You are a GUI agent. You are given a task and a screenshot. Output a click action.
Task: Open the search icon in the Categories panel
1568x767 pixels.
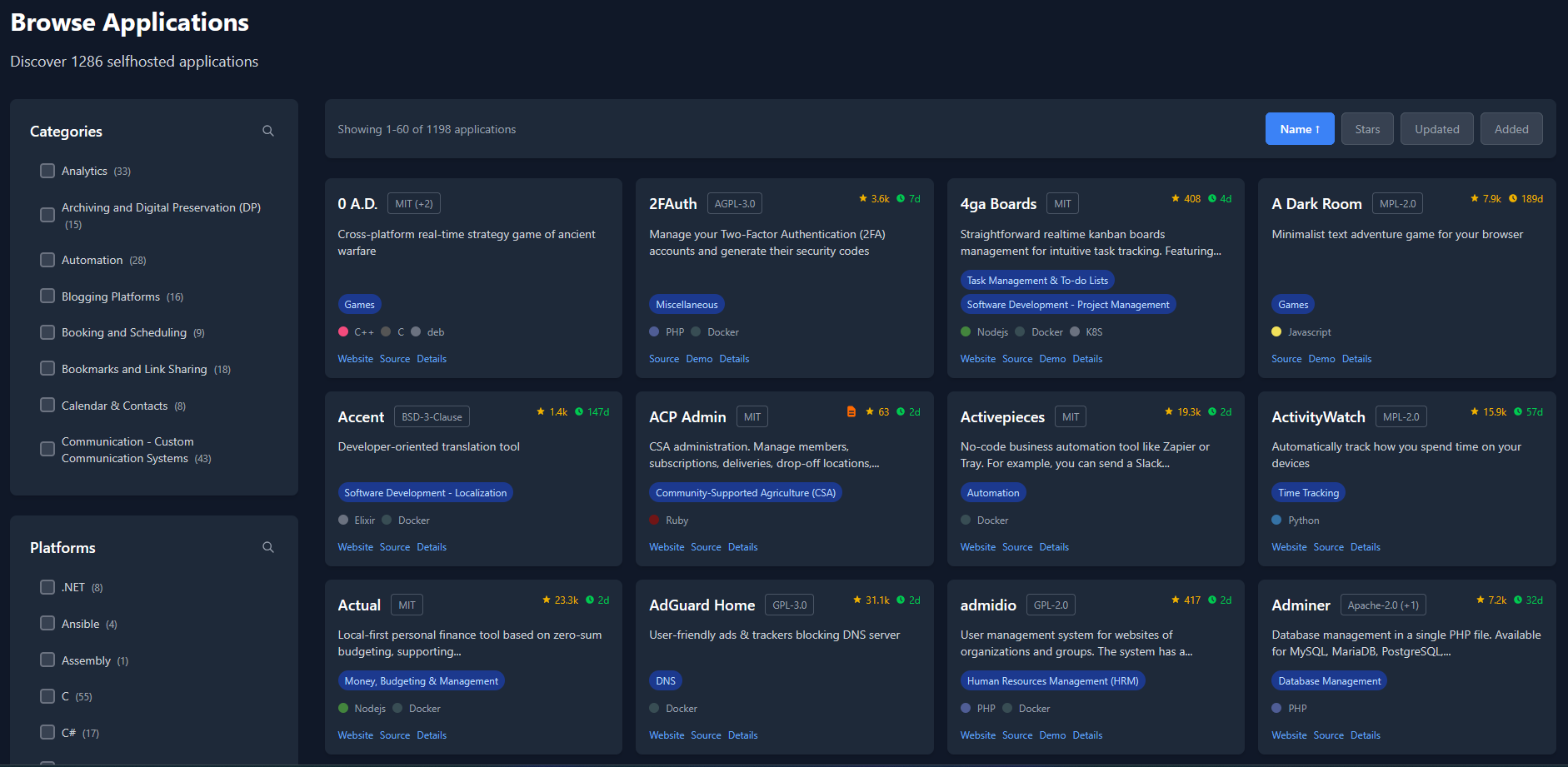[x=267, y=131]
